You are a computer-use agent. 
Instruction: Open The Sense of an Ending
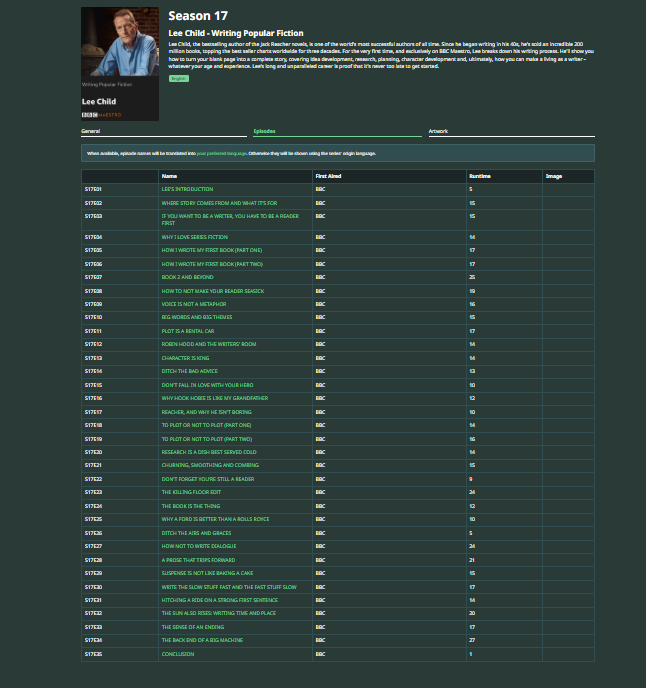click(x=193, y=627)
